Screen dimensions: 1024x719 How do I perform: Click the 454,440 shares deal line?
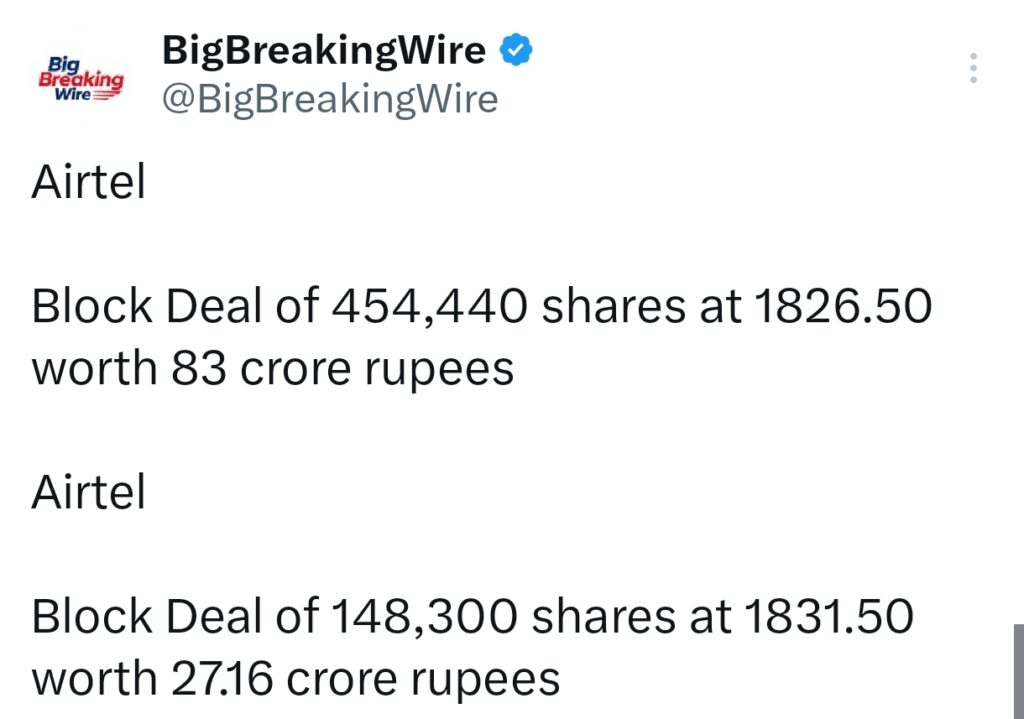(x=483, y=306)
